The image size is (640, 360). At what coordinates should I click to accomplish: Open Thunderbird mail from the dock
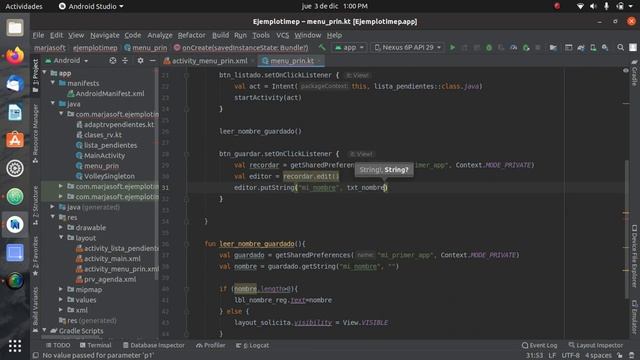point(15,84)
